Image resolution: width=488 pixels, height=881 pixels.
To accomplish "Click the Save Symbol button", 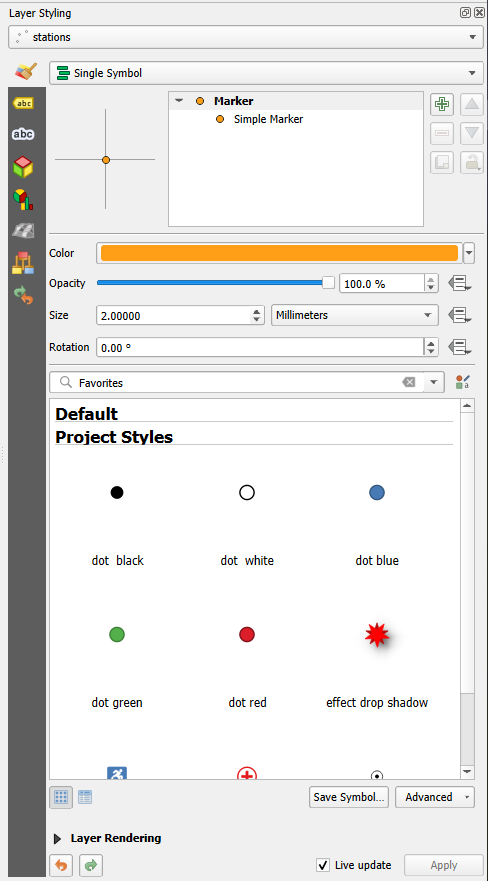I will tap(349, 797).
